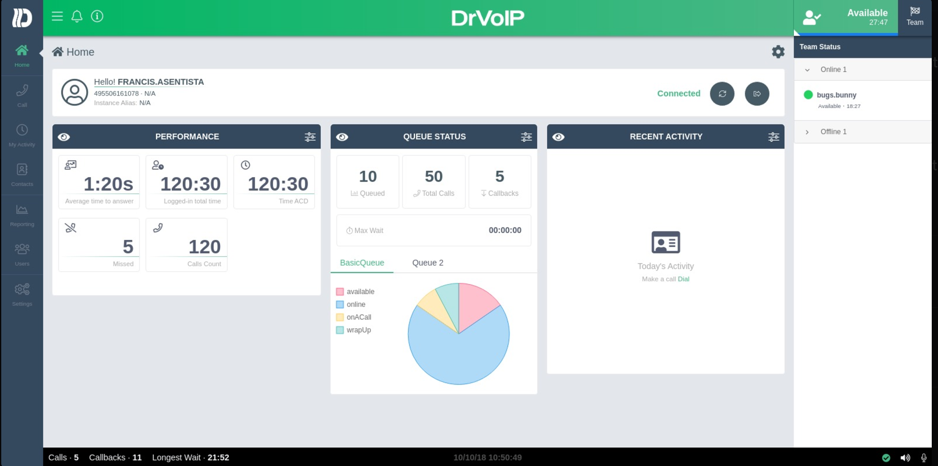938x466 pixels.
Task: Click Callbacks 11 in footer
Action: pyautogui.click(x=115, y=458)
